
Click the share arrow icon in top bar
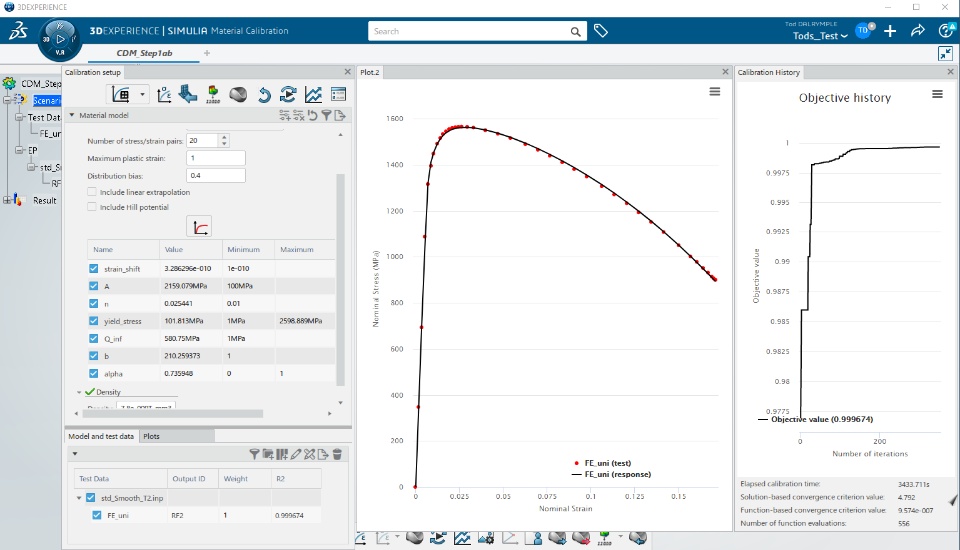(917, 31)
